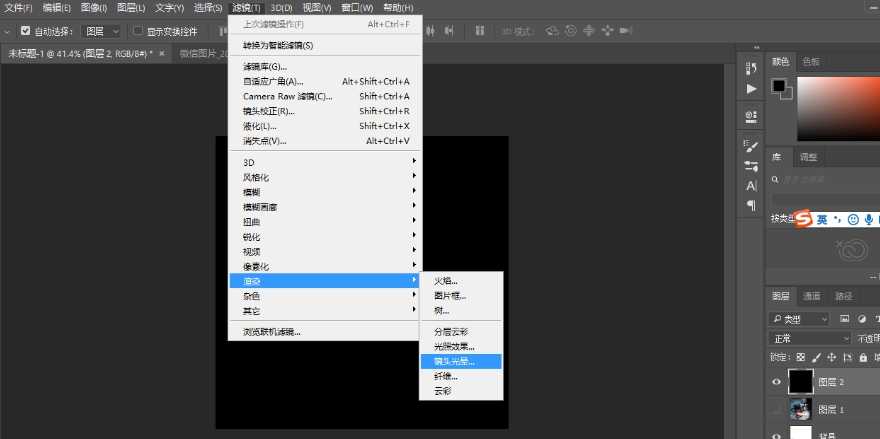Open the 正常 blend mode dropdown
880x439 pixels.
pyautogui.click(x=810, y=338)
